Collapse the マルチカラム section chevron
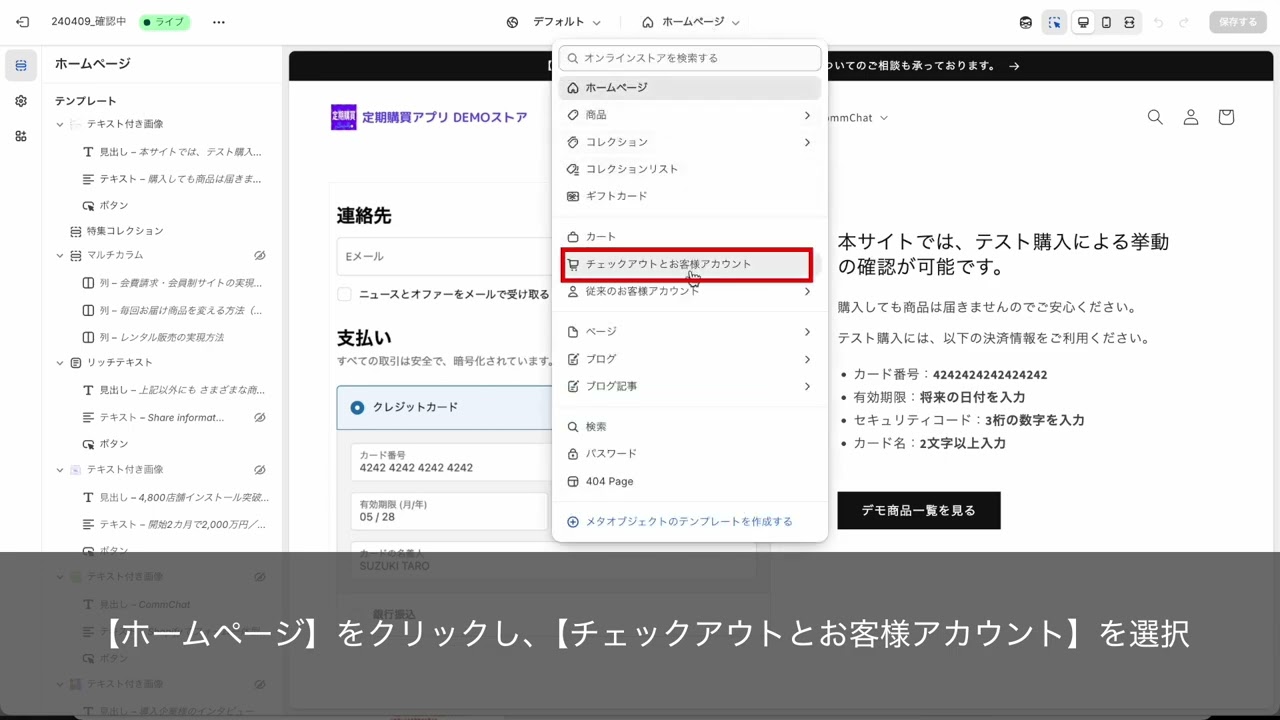 click(59, 256)
